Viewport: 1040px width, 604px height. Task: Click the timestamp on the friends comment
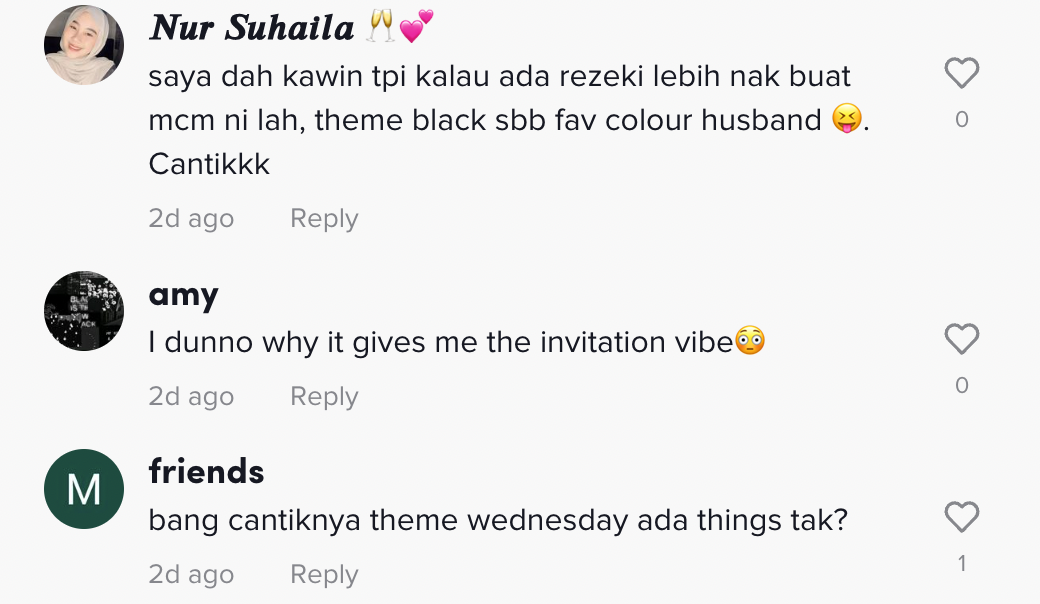[x=191, y=575]
